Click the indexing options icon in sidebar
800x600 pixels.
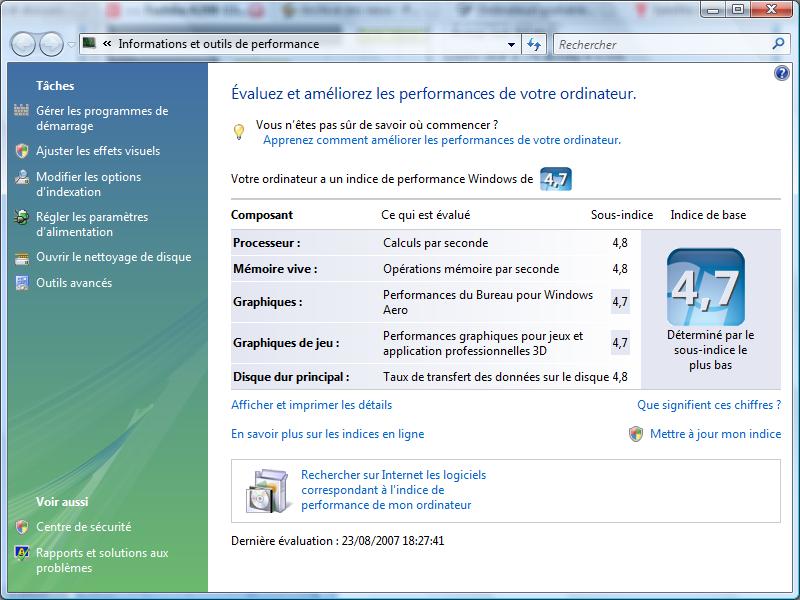point(22,177)
